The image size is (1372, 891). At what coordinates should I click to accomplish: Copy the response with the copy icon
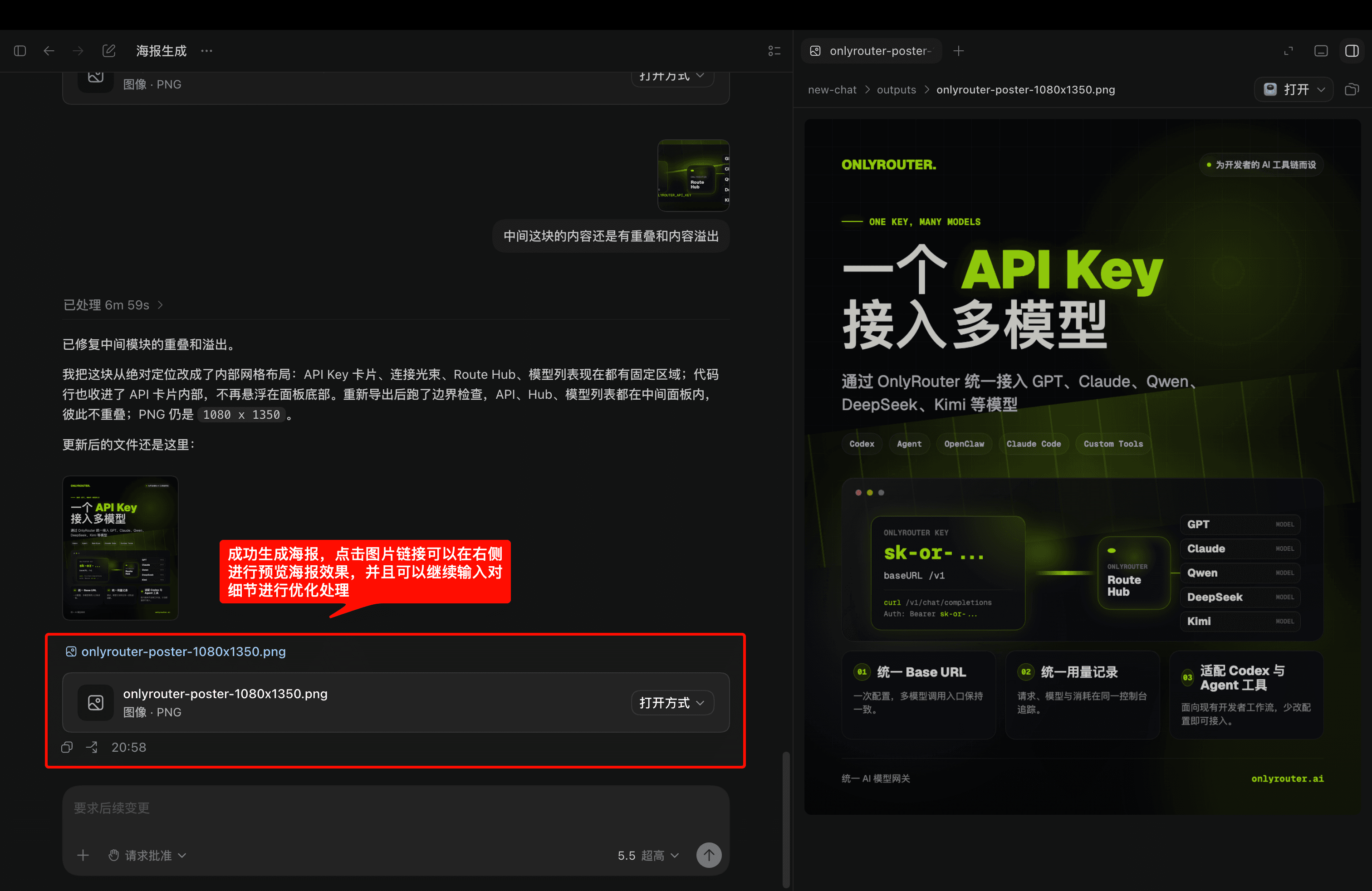tap(67, 747)
